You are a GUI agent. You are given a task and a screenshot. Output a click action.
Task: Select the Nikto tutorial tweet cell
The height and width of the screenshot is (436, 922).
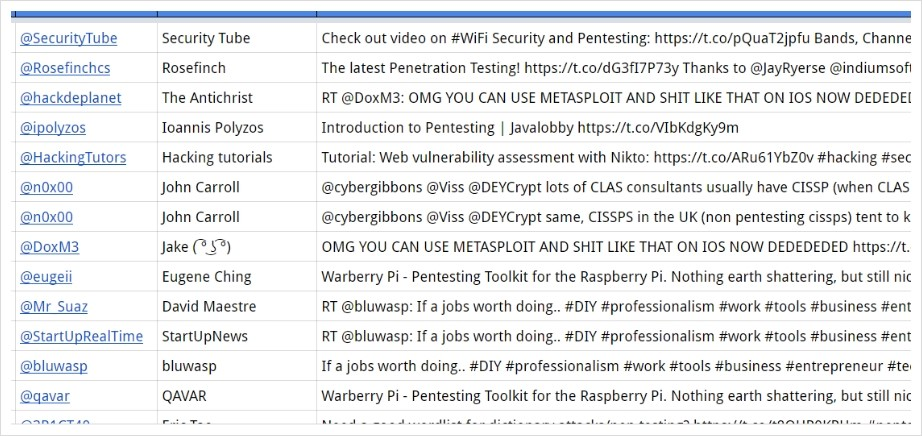(614, 158)
